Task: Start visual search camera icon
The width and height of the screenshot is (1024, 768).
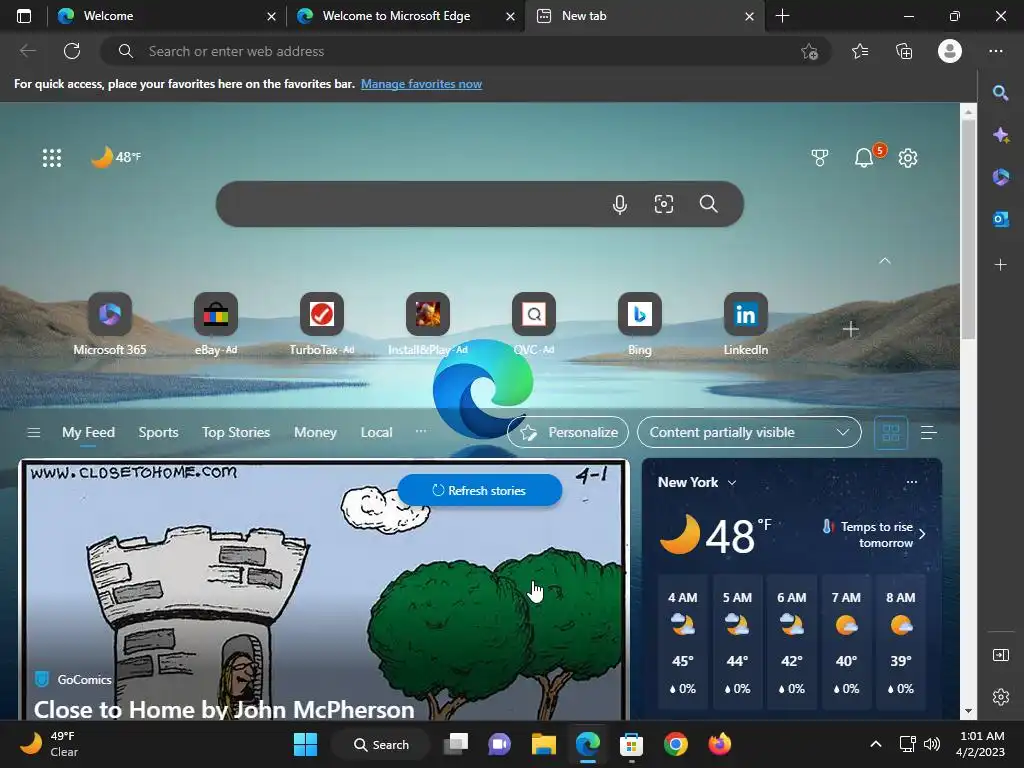Action: point(664,204)
